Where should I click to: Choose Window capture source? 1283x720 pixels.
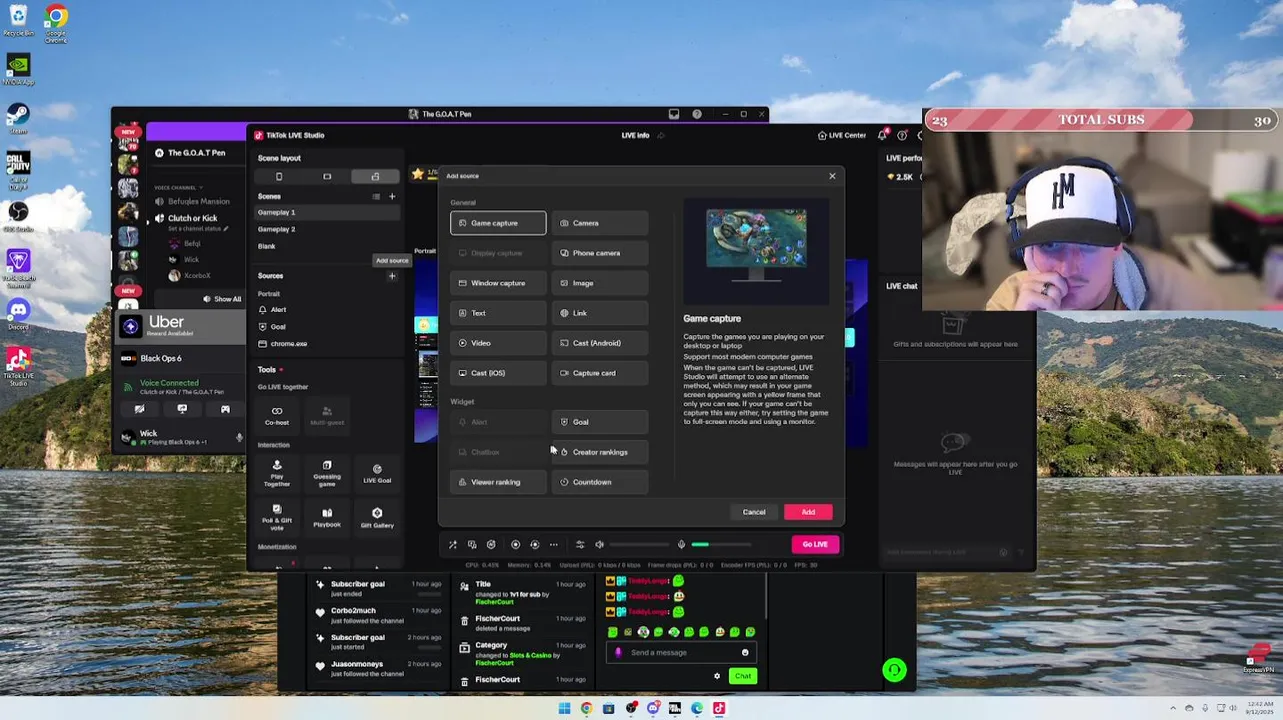pos(498,283)
